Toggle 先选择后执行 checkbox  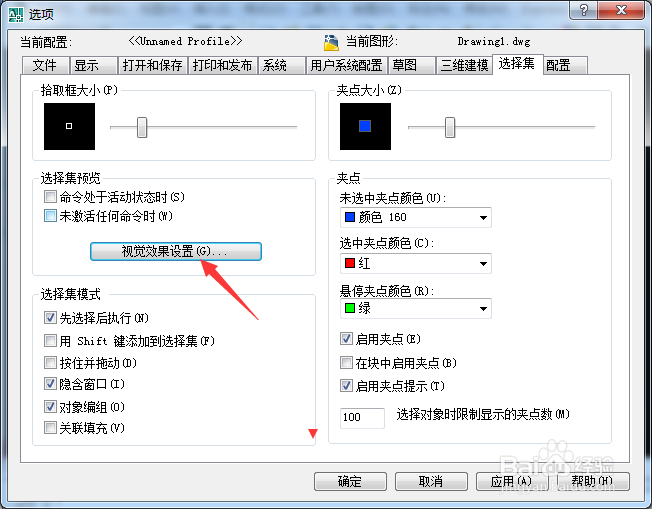pyautogui.click(x=50, y=318)
